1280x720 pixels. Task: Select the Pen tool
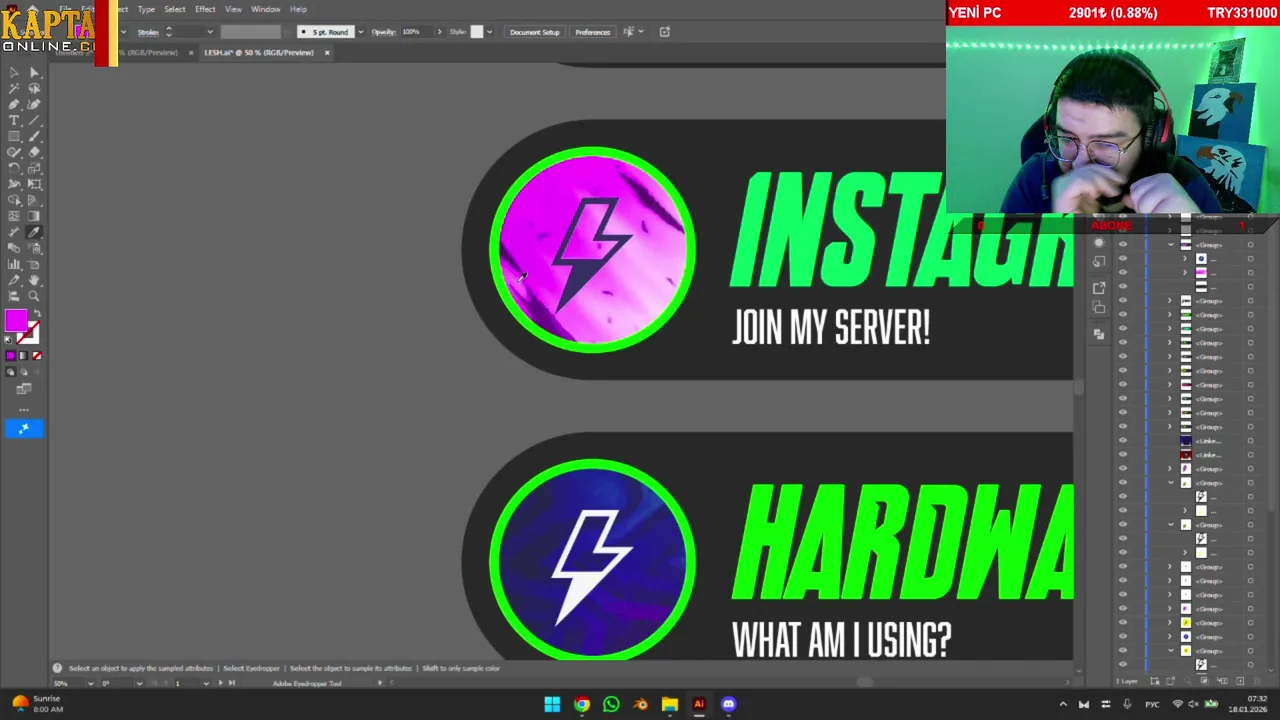[14, 105]
